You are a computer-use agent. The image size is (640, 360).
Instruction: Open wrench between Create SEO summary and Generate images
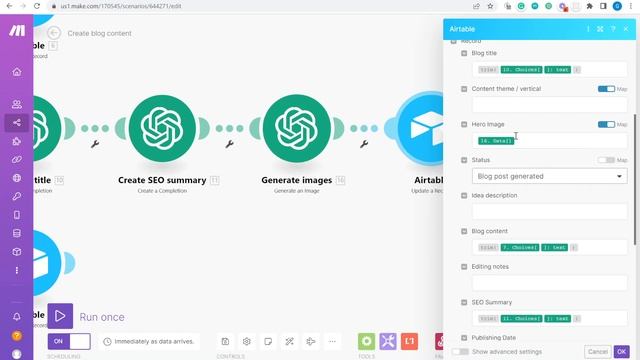coord(229,144)
